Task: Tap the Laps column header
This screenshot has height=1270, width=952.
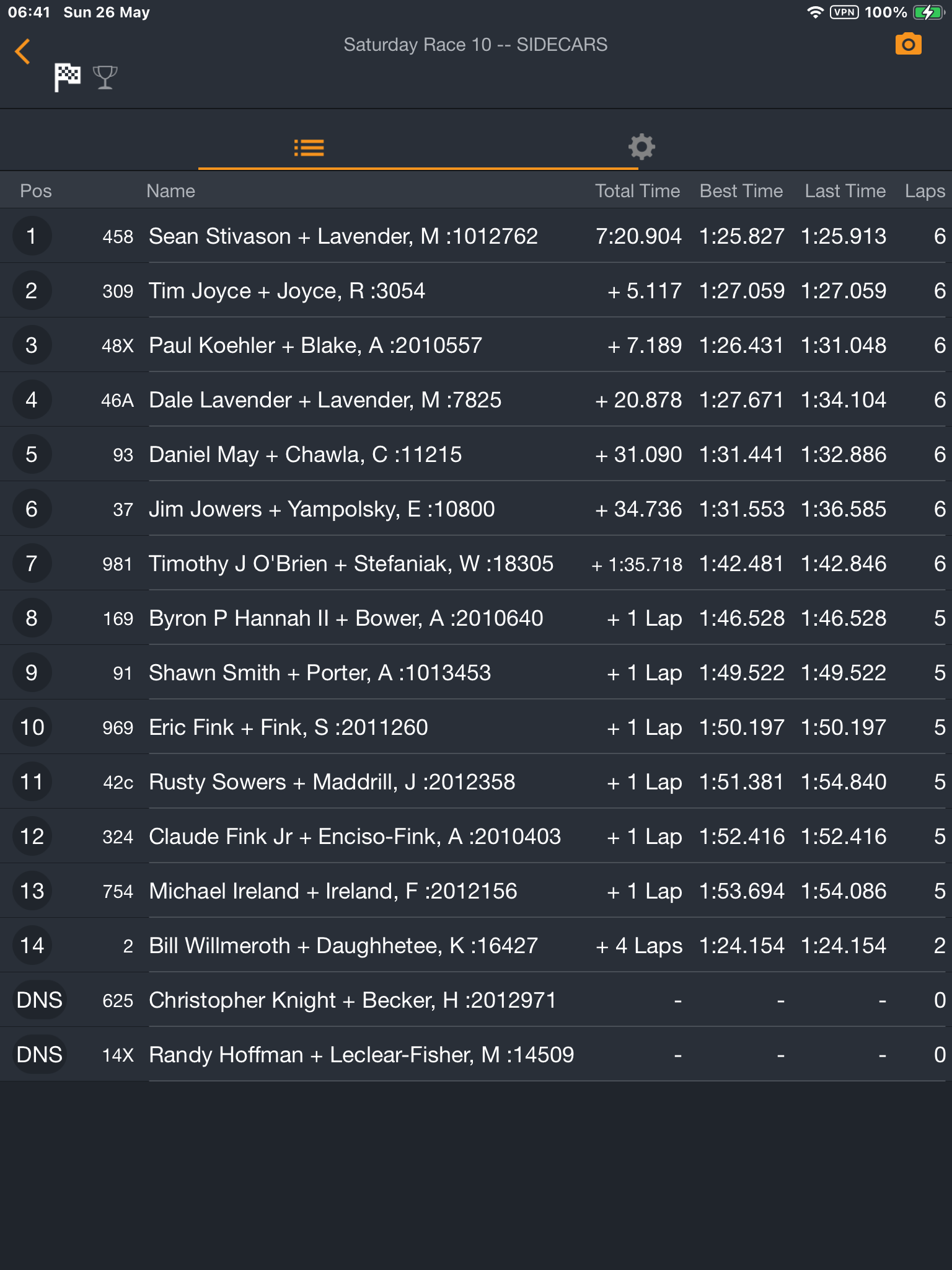Action: pyautogui.click(x=924, y=191)
